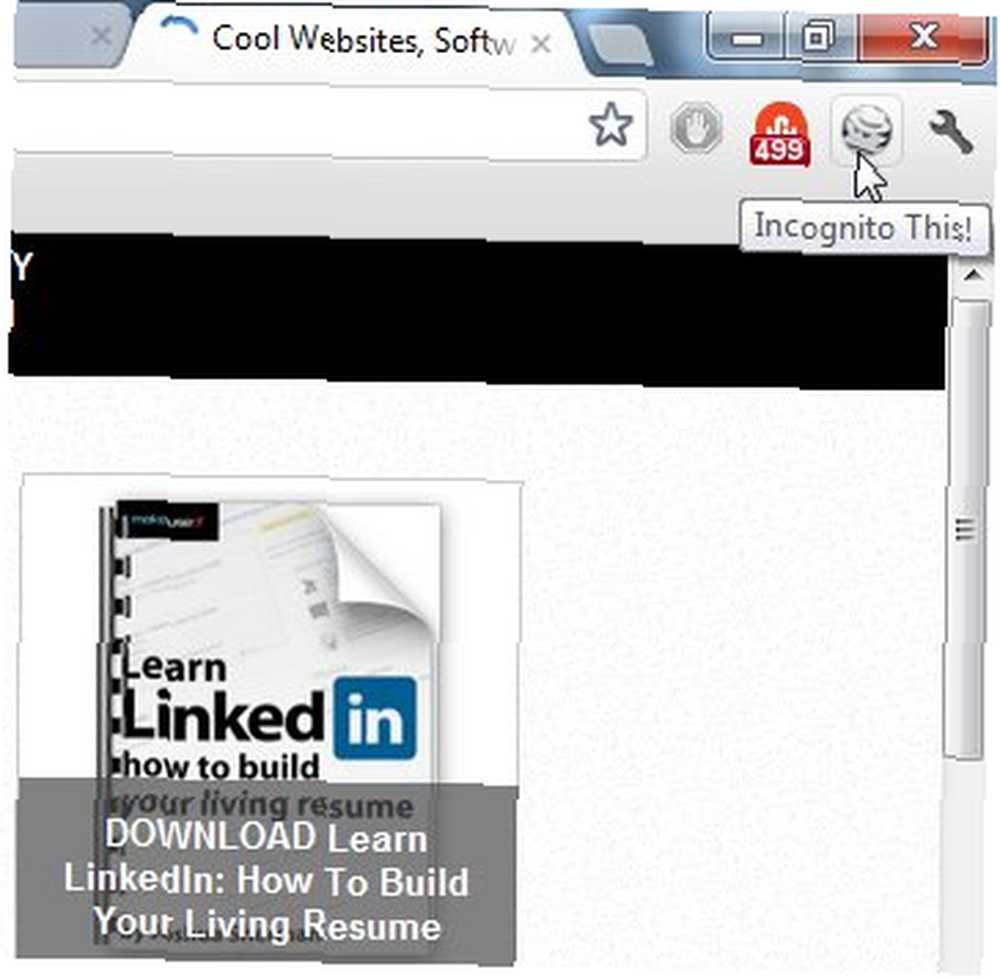Click the black site header banner
This screenshot has width=1000, height=978.
pos(477,310)
